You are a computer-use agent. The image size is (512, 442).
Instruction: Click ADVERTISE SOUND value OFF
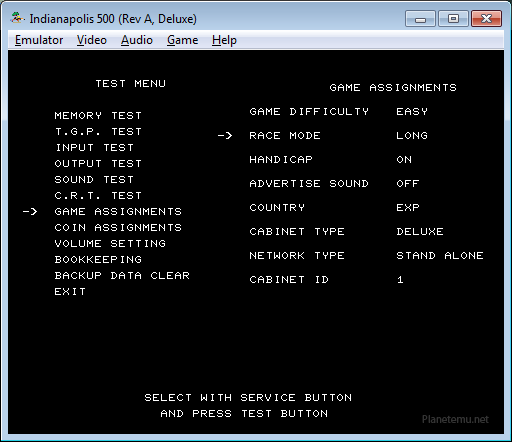pyautogui.click(x=408, y=184)
